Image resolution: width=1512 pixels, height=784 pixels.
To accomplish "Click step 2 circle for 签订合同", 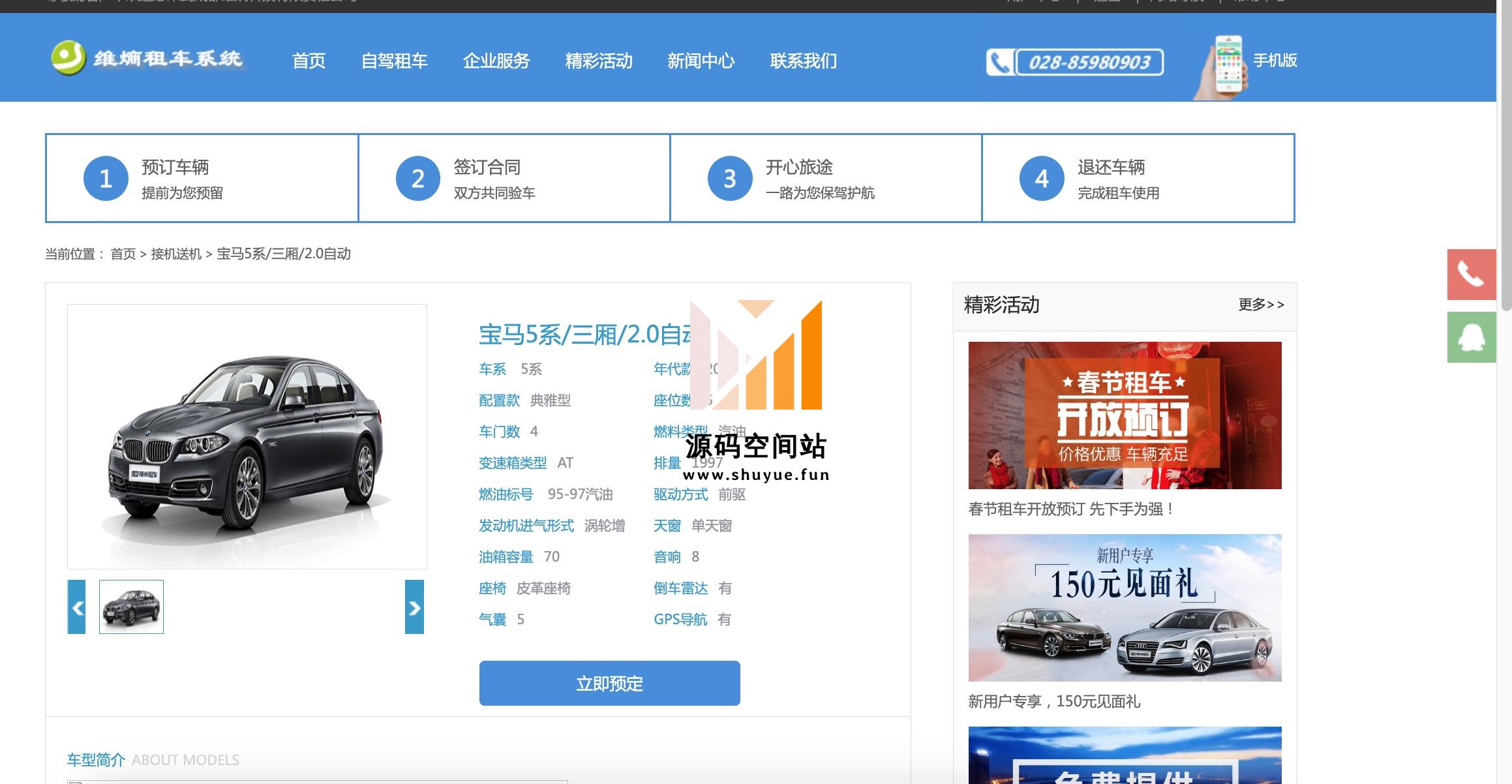I will click(x=418, y=179).
